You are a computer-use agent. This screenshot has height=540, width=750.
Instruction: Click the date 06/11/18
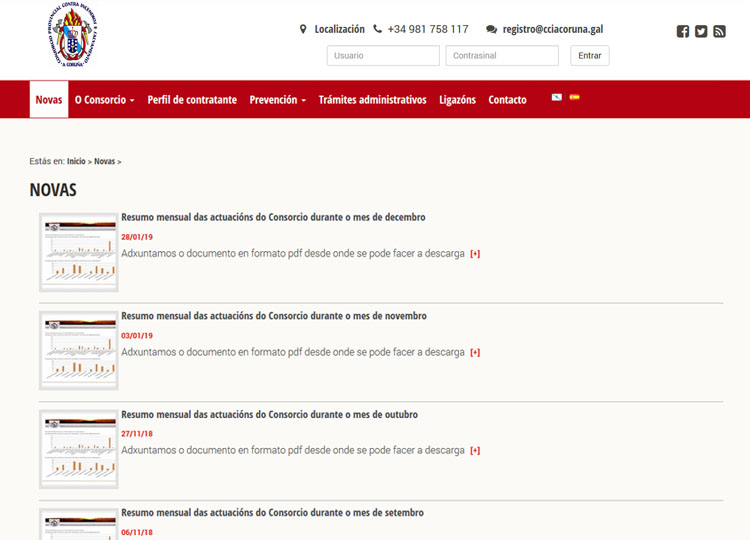[x=137, y=532]
